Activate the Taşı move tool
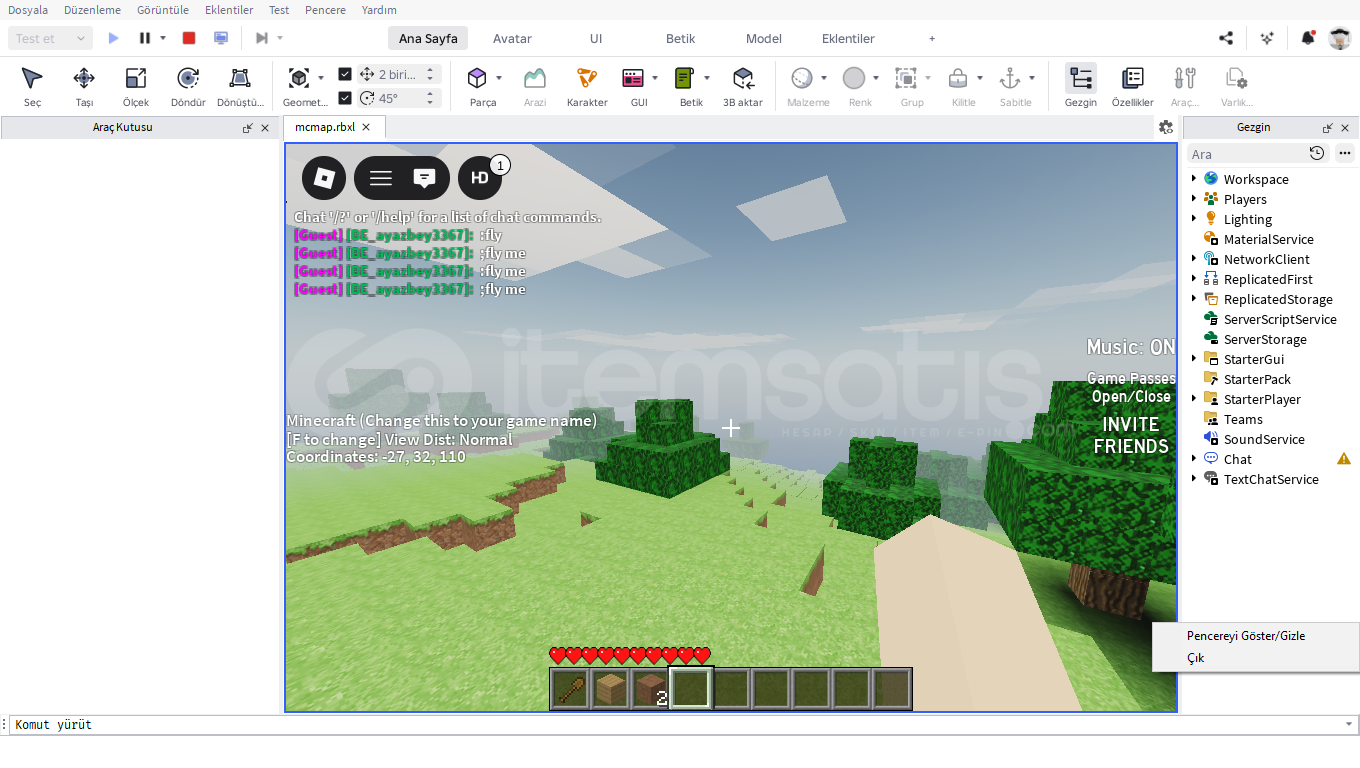 click(x=85, y=87)
